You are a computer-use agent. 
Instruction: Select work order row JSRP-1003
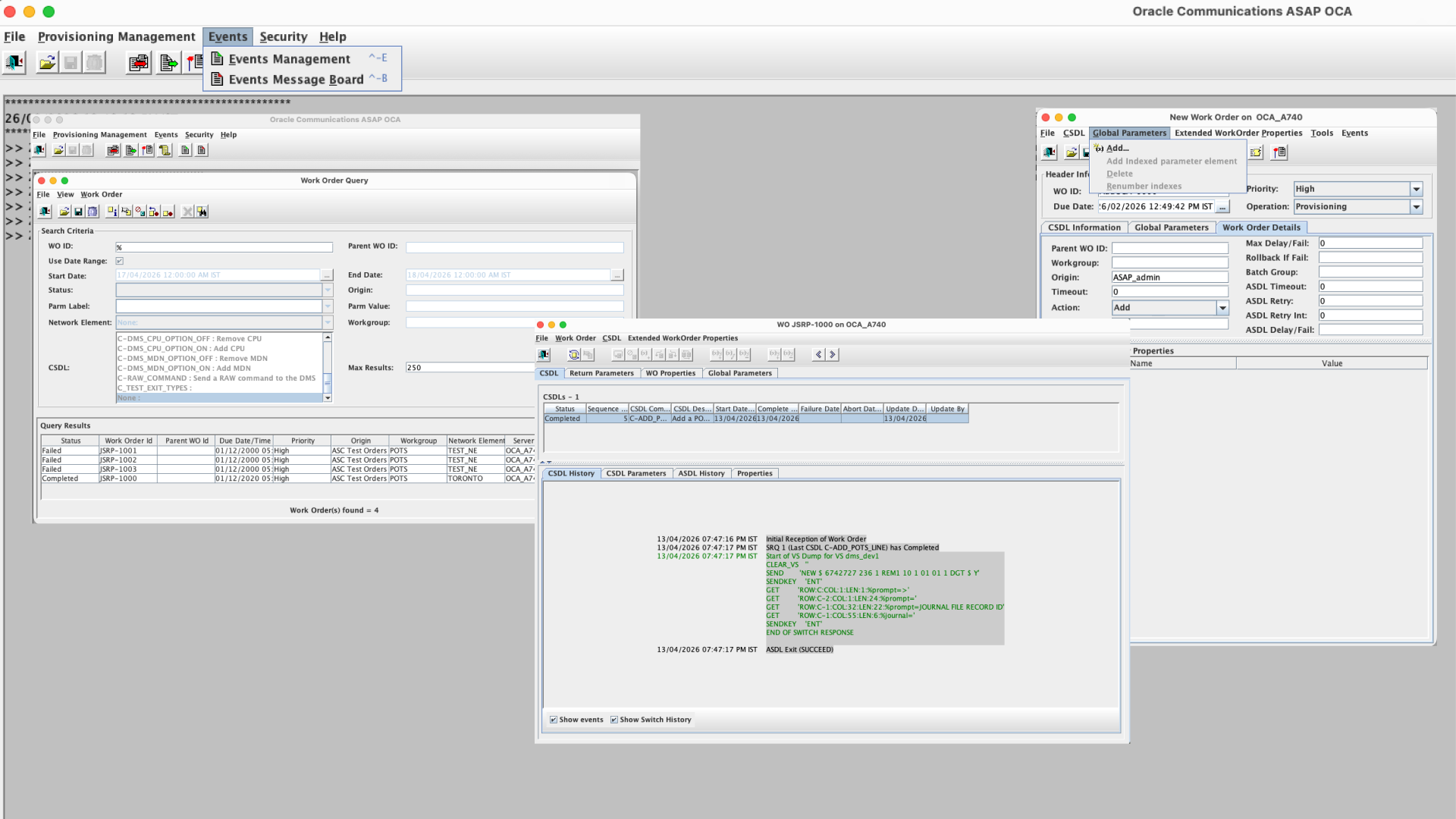287,469
